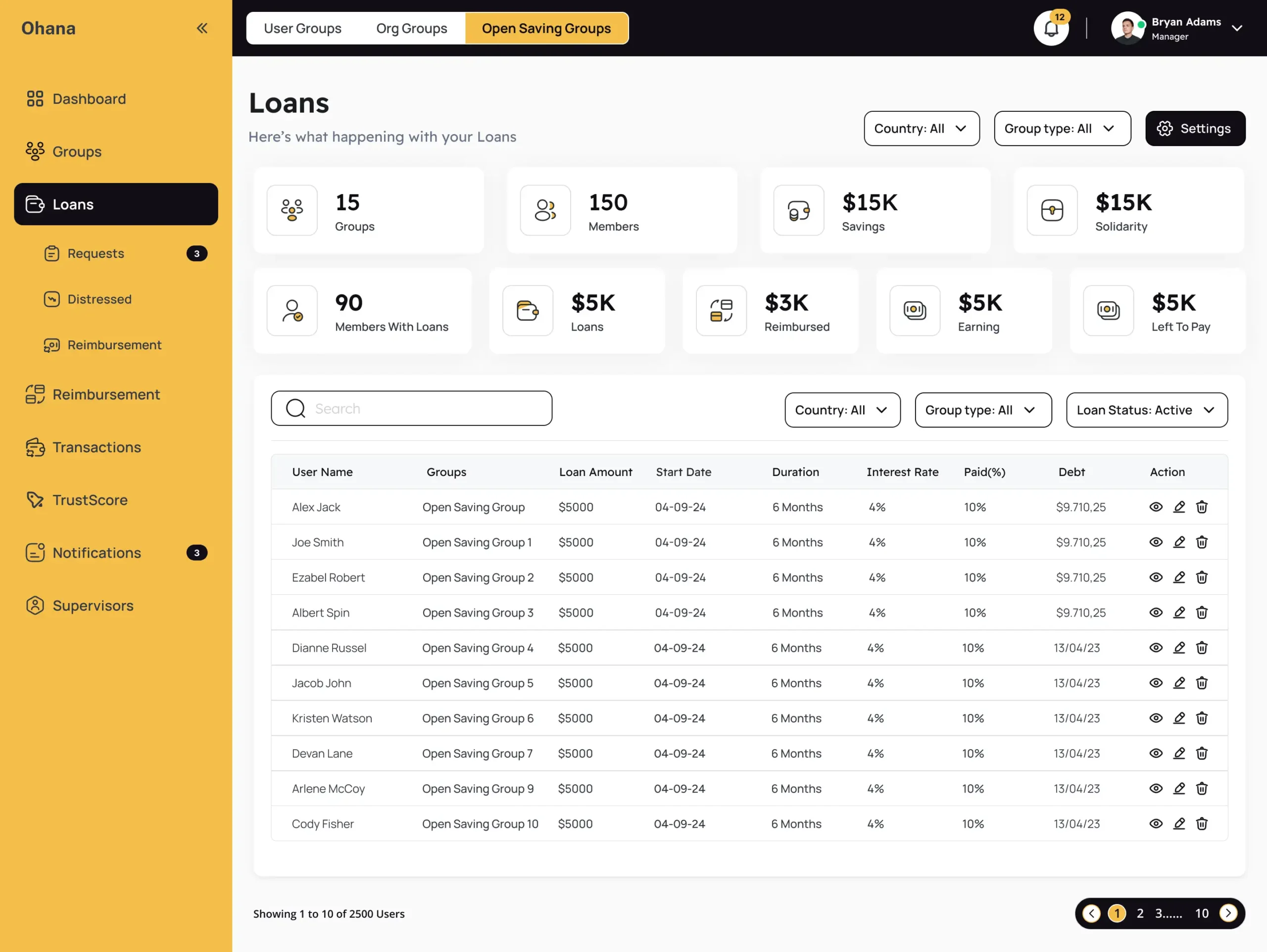Click the Supervisors sidebar icon
1267x952 pixels.
[35, 605]
